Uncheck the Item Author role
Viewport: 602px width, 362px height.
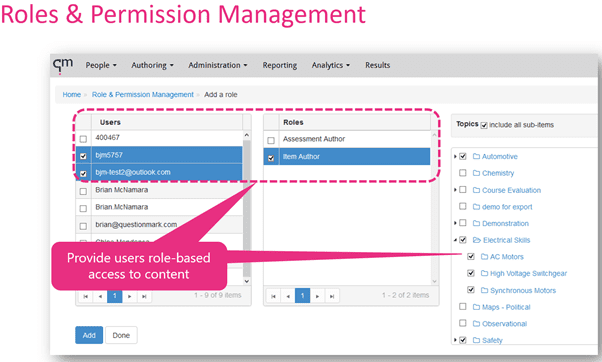point(271,158)
